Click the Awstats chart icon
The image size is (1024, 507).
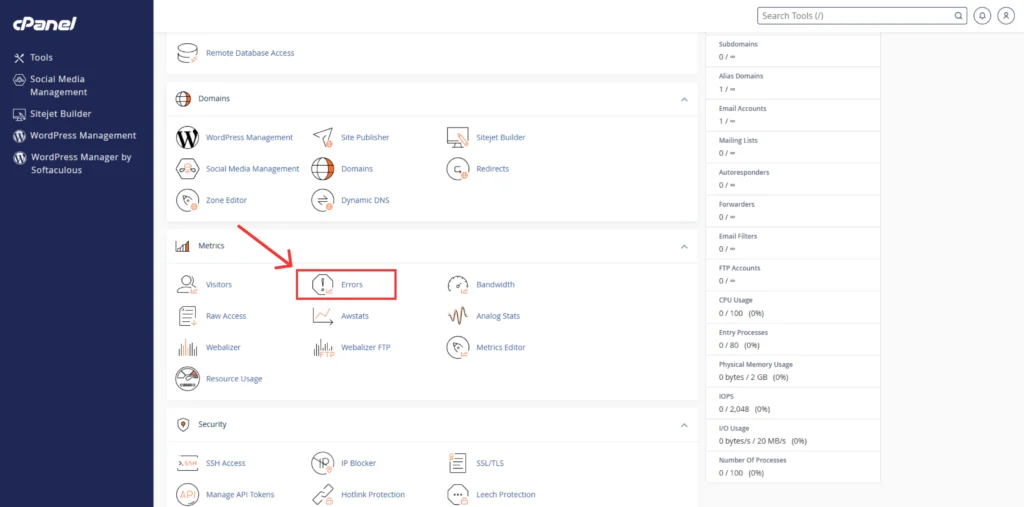point(323,316)
